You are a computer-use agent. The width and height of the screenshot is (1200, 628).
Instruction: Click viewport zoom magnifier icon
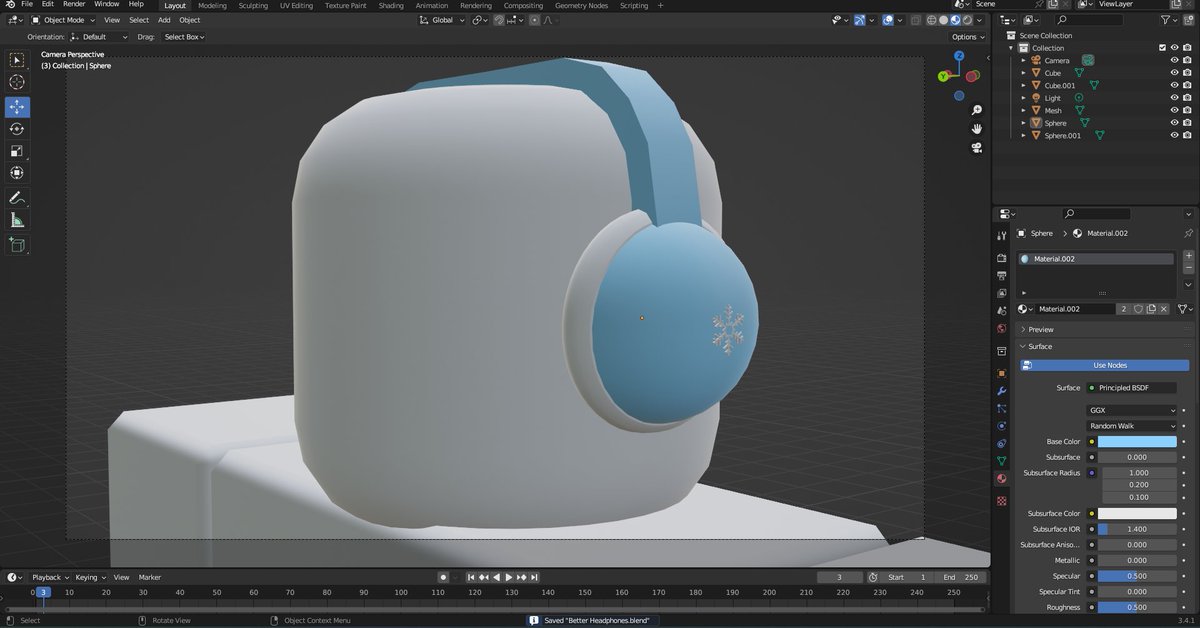tap(976, 110)
